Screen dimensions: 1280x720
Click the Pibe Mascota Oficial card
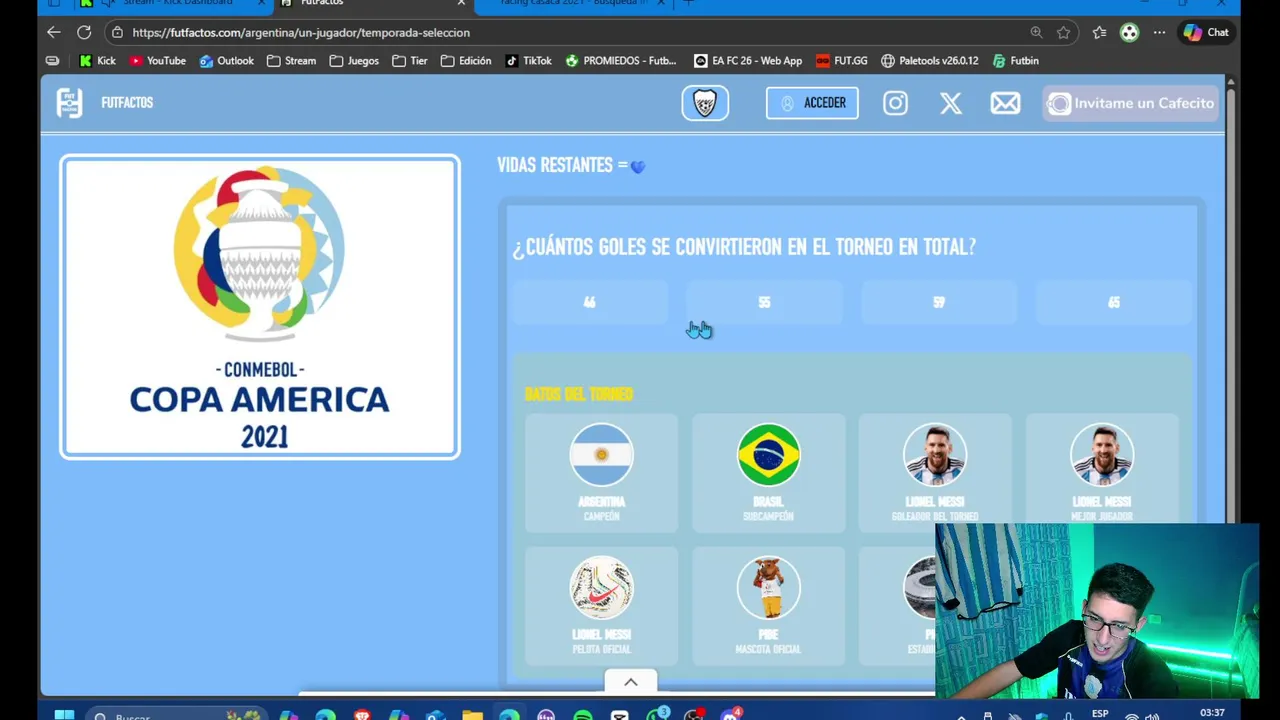(768, 606)
